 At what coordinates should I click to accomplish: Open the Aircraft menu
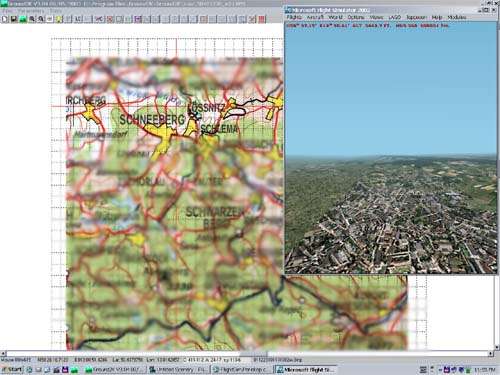tap(315, 17)
